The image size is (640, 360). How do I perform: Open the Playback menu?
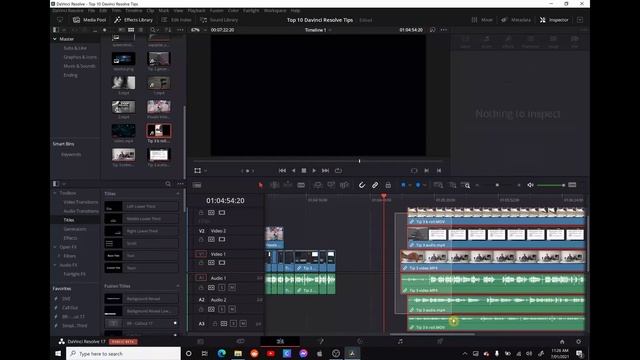point(196,11)
